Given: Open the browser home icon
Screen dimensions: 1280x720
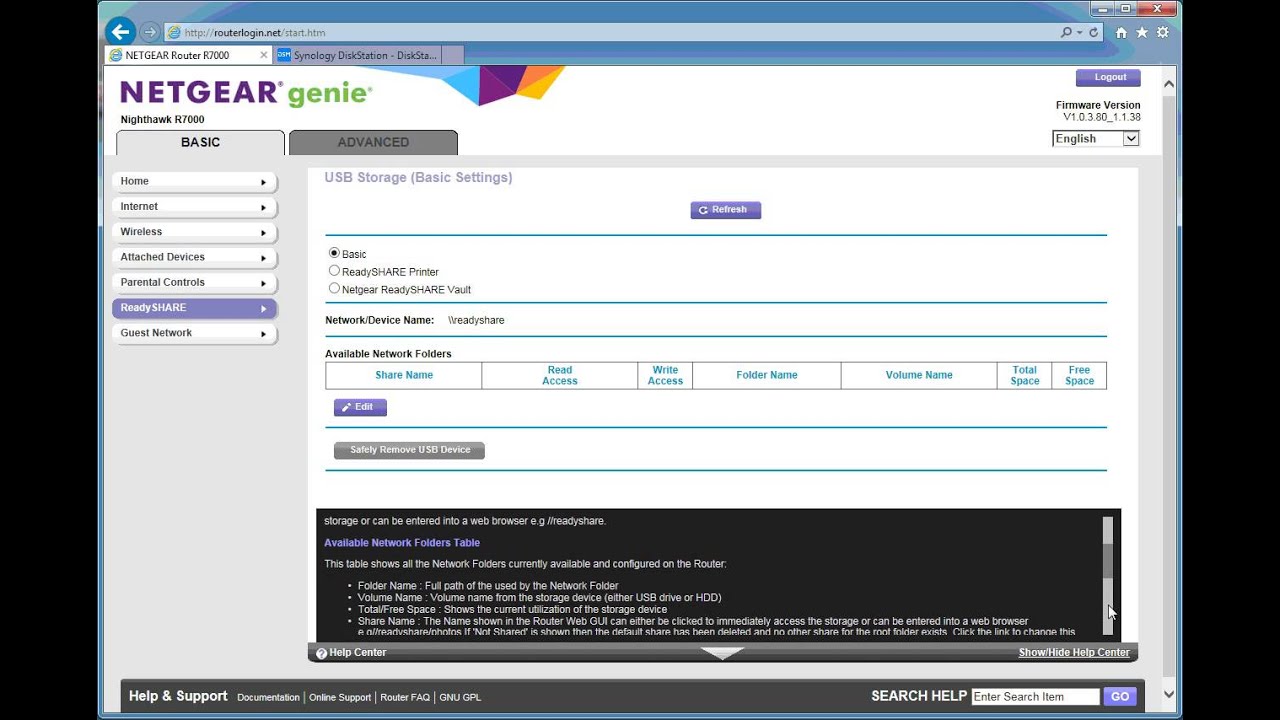Looking at the screenshot, I should pyautogui.click(x=1121, y=33).
